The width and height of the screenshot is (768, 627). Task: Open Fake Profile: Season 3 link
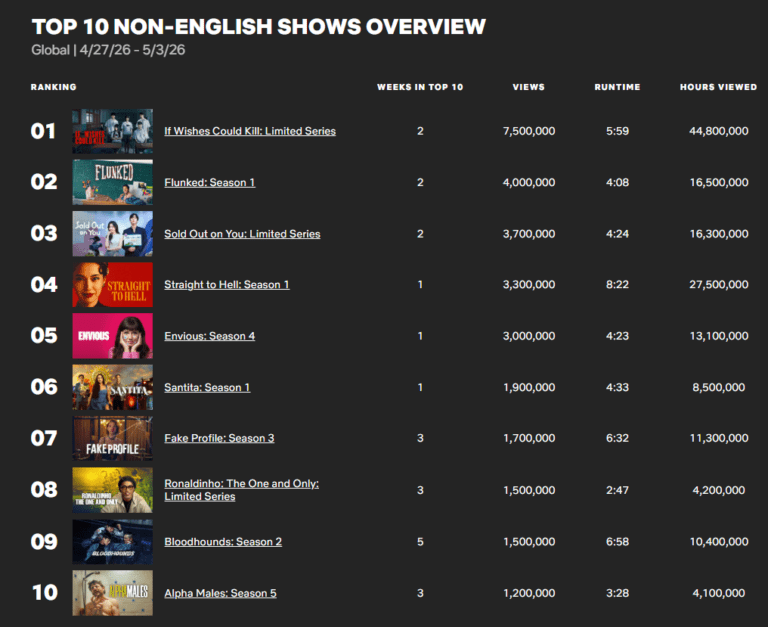pos(219,438)
